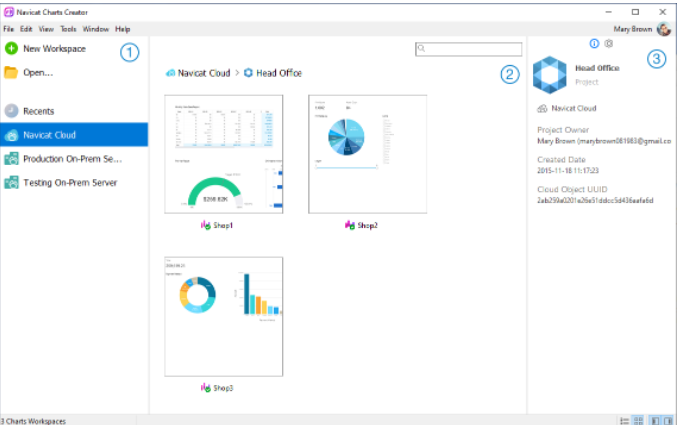
Task: Show the info tab in details pane
Action: click(594, 43)
